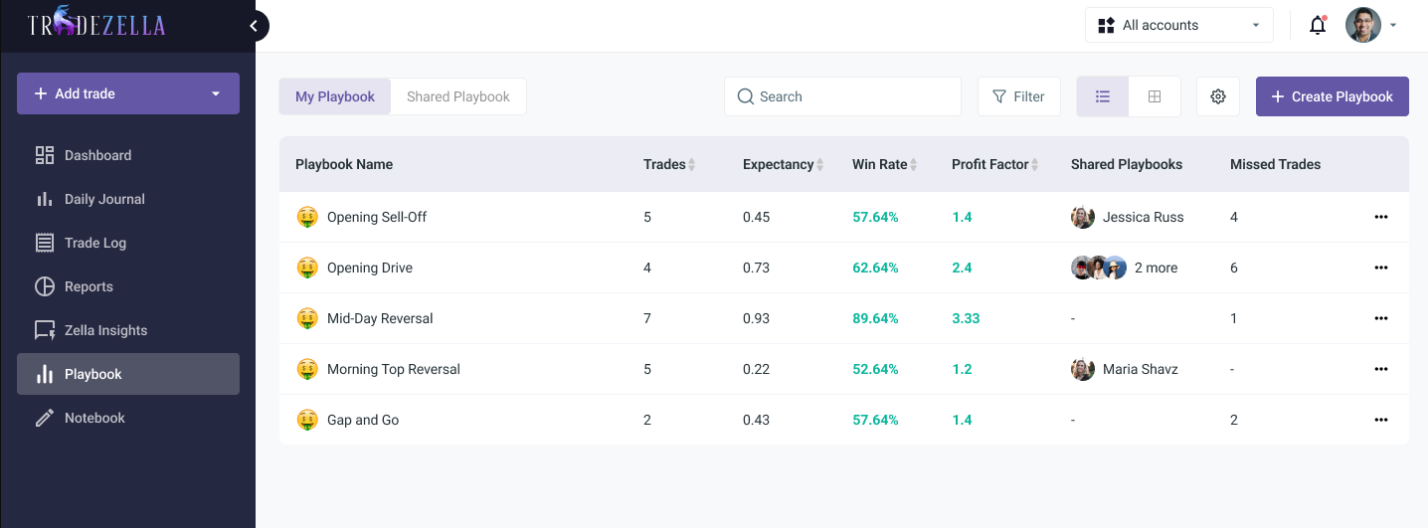Open Add trade dropdown arrow
This screenshot has height=528, width=1428.
tap(215, 94)
